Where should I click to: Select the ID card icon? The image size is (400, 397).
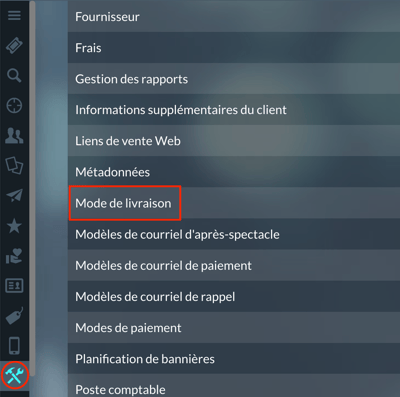click(14, 286)
